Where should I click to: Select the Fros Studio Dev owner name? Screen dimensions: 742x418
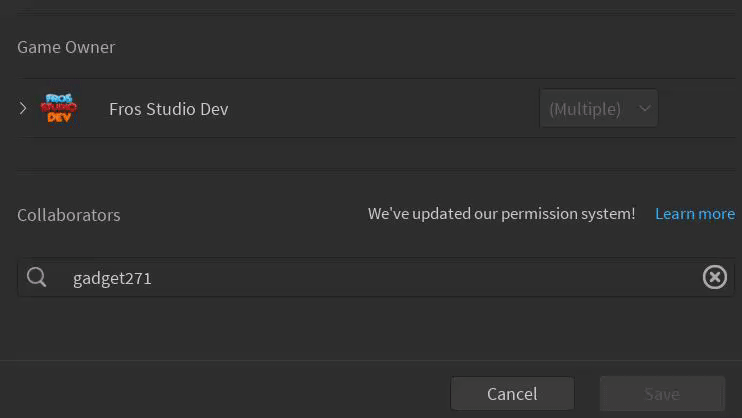(x=168, y=109)
